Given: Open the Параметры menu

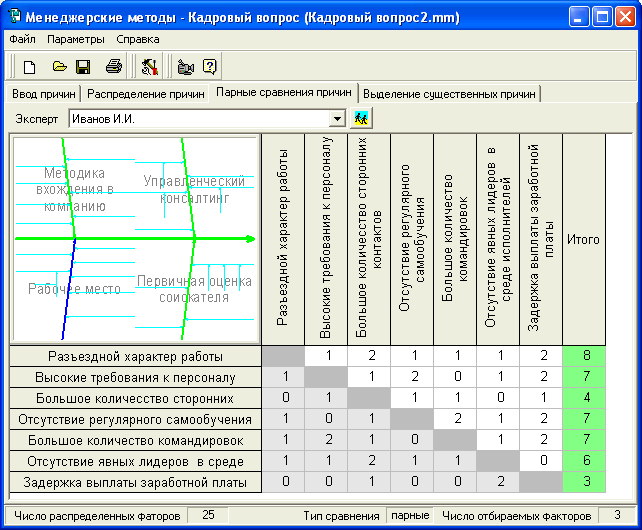Looking at the screenshot, I should 76,39.
